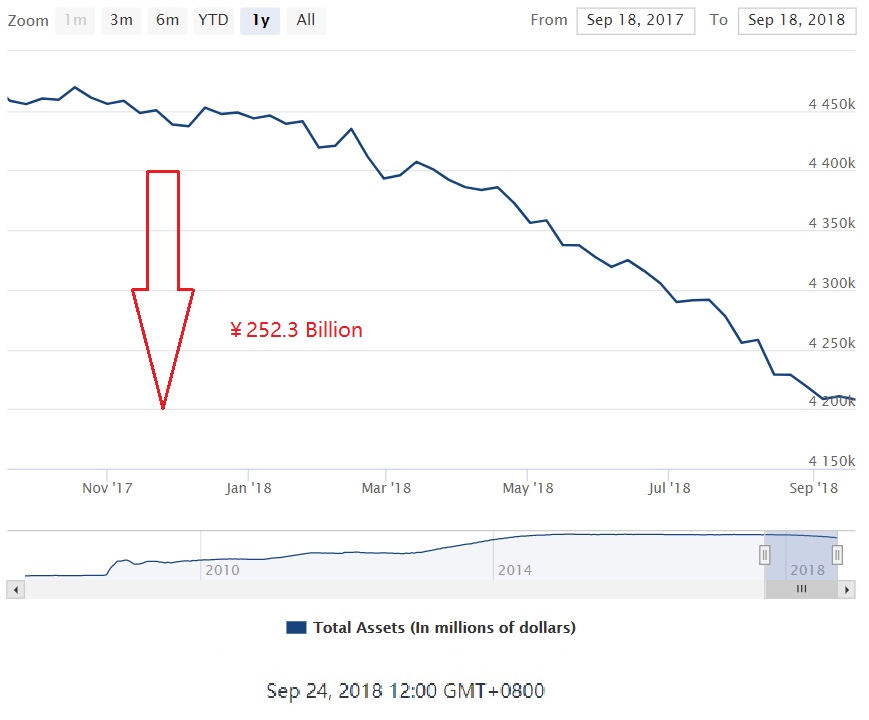Toggle the Total Assets series legend
The height and width of the screenshot is (720, 869).
(444, 628)
